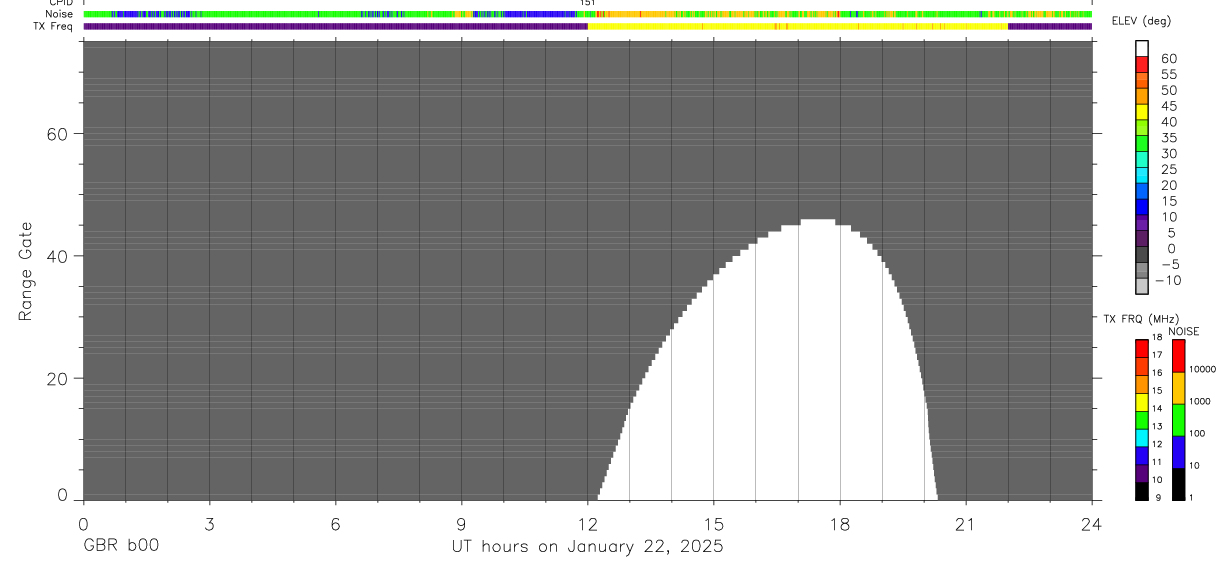Click the x-axis tick label '3'
Viewport: 1228px width, 567px height.
[x=209, y=524]
